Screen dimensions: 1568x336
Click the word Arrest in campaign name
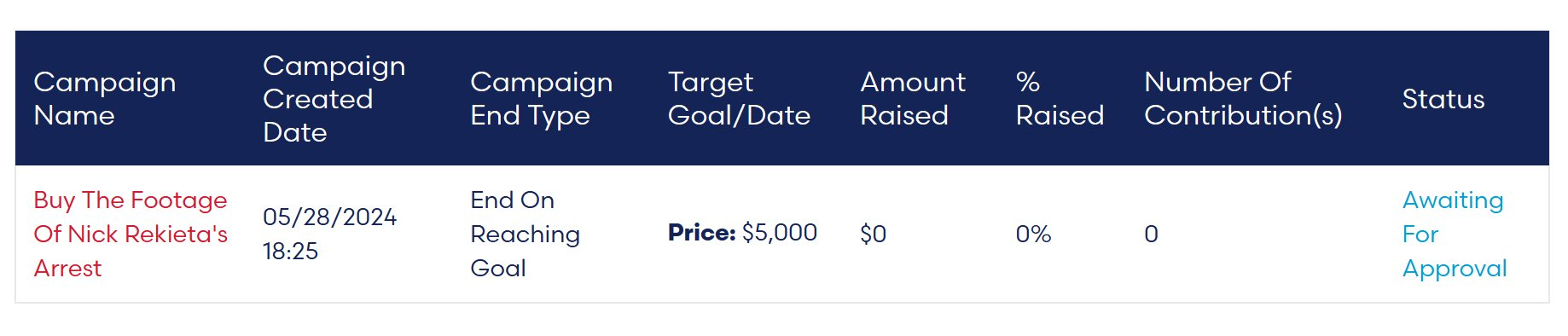tap(67, 268)
